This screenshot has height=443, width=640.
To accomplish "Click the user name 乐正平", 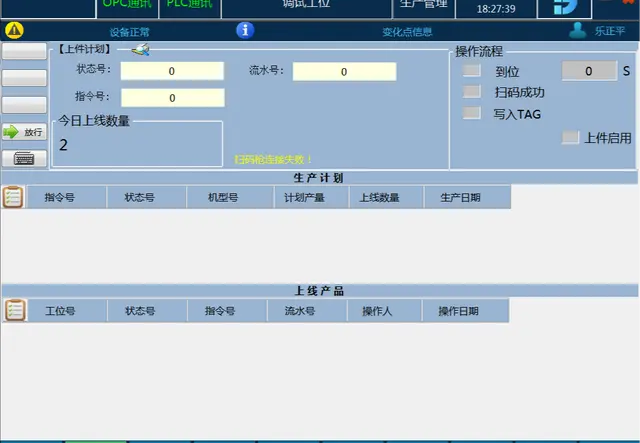I will coord(609,31).
